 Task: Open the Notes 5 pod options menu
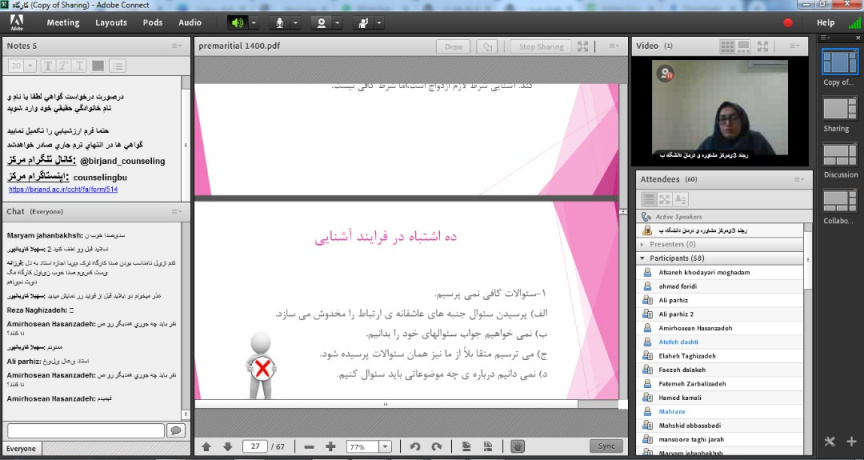point(176,46)
